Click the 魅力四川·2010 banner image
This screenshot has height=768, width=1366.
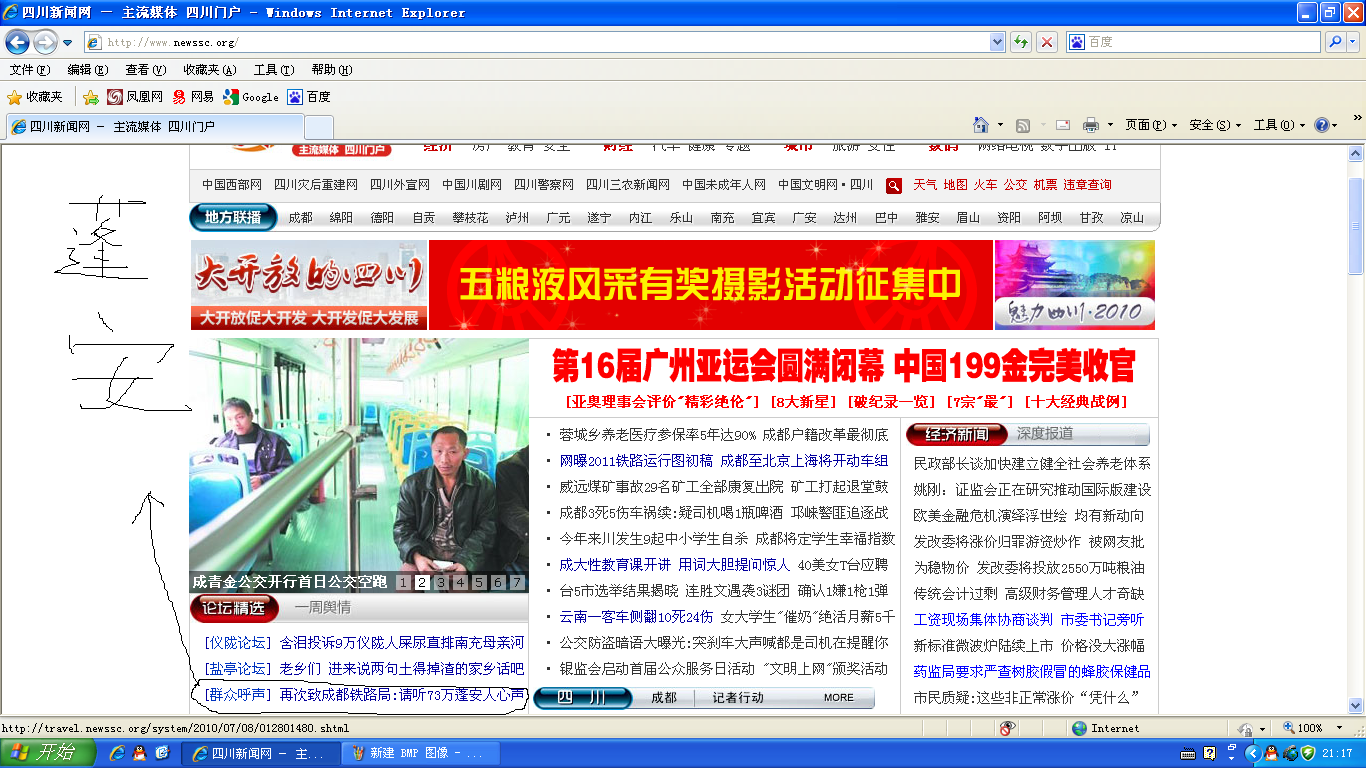point(1075,285)
